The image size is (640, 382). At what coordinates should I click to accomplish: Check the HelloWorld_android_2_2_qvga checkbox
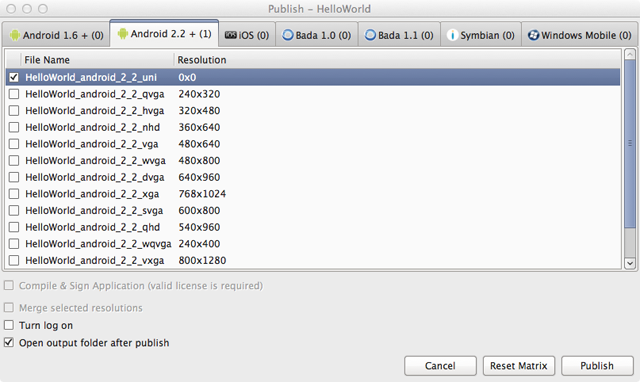[x=14, y=94]
